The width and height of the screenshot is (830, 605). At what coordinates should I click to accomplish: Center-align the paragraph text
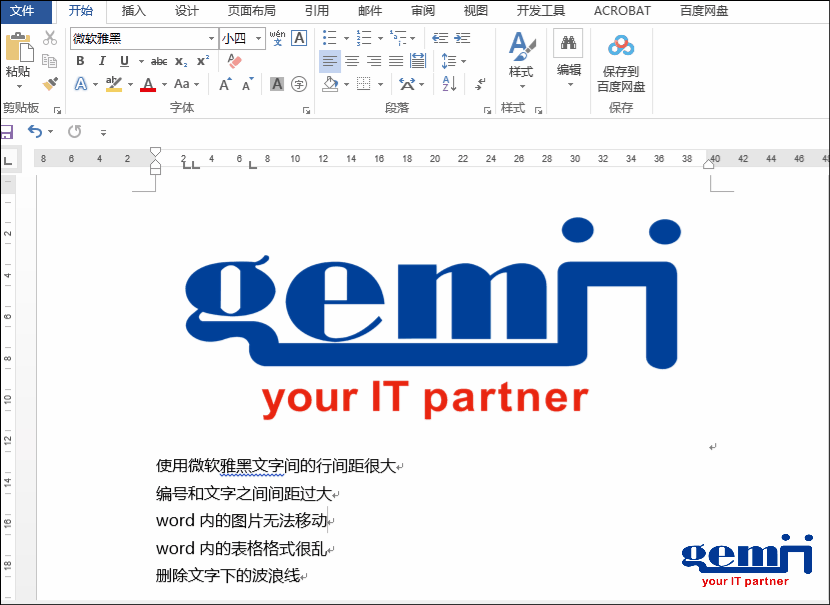click(352, 61)
